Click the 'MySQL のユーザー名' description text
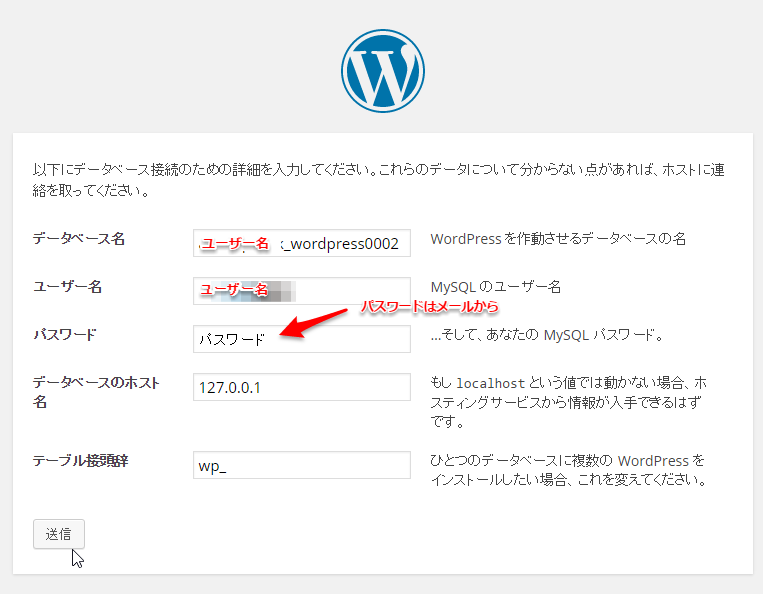This screenshot has height=594, width=763. [495, 287]
